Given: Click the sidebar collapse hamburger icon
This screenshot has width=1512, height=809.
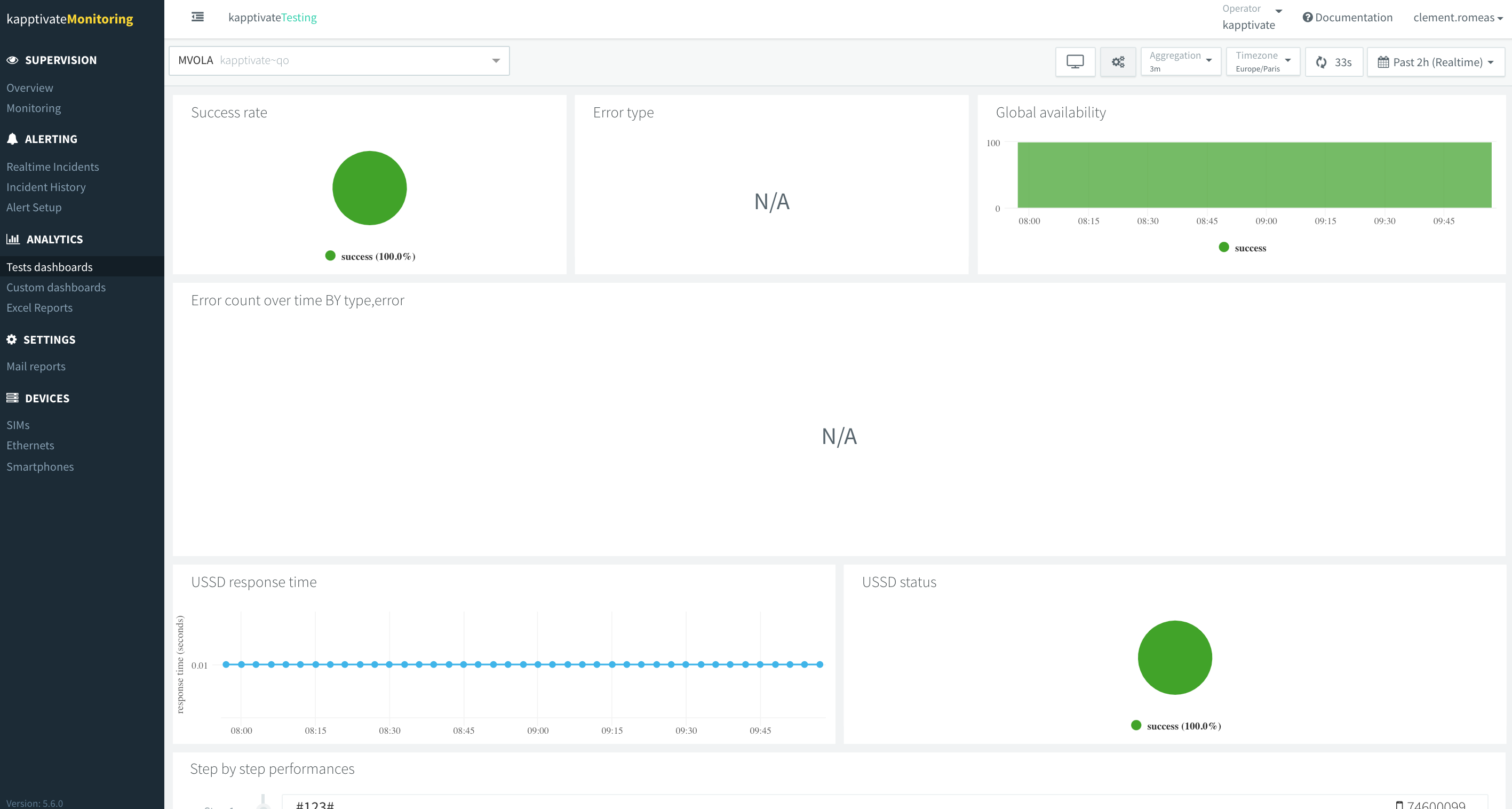Looking at the screenshot, I should 198,17.
